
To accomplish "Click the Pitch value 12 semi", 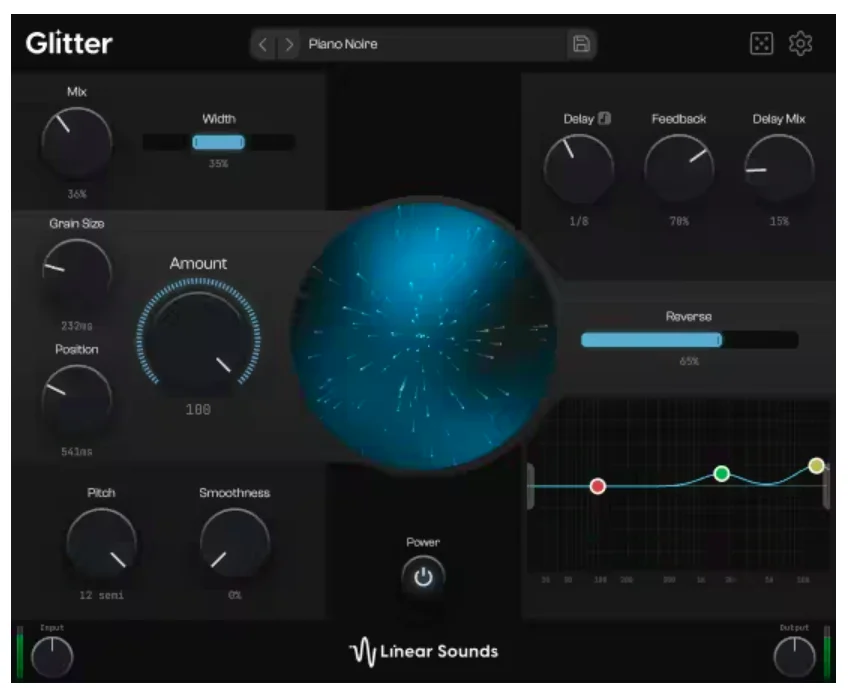I will (101, 596).
